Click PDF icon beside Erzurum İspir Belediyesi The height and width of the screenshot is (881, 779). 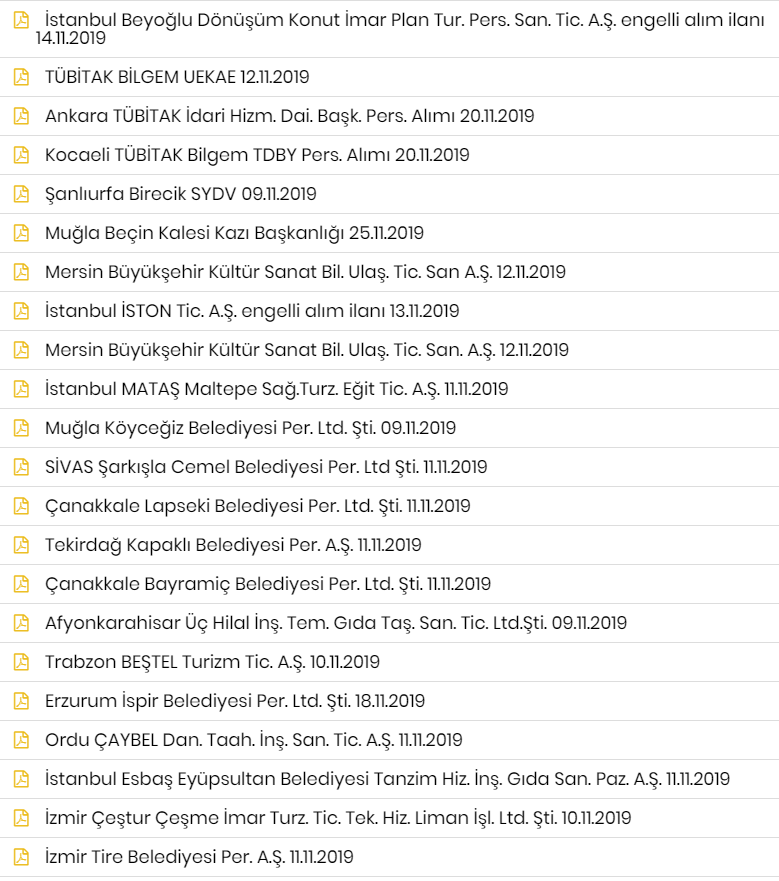coord(21,701)
